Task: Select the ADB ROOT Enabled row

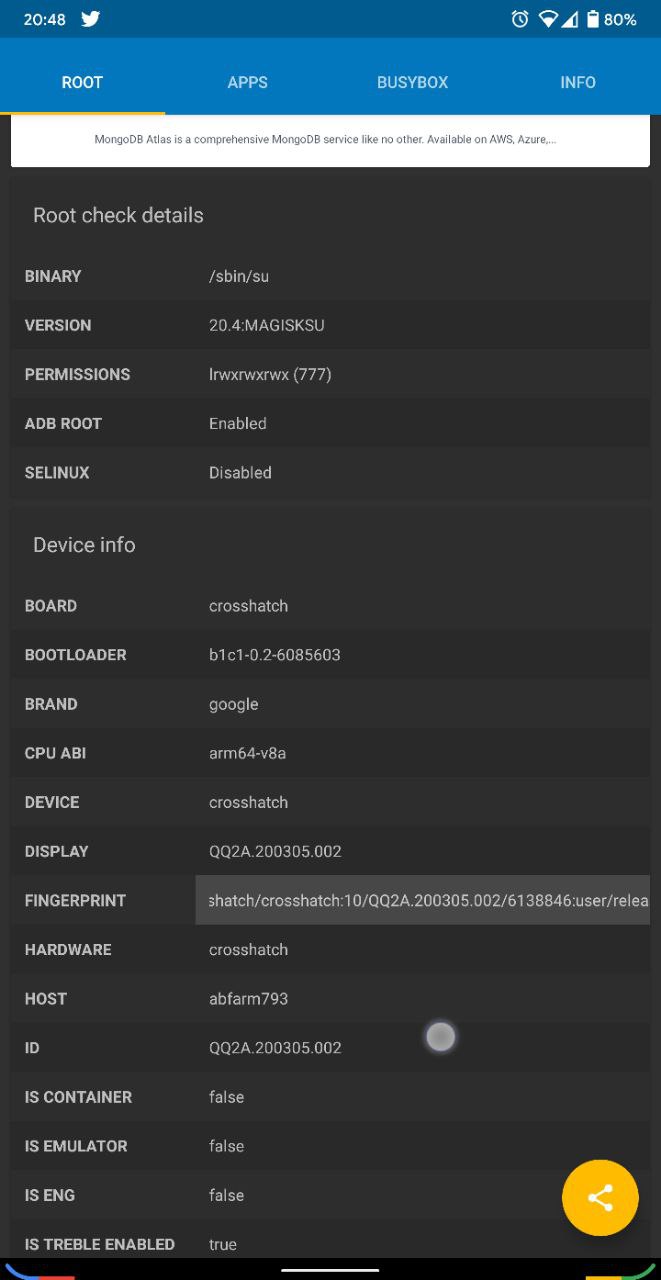Action: tap(330, 423)
